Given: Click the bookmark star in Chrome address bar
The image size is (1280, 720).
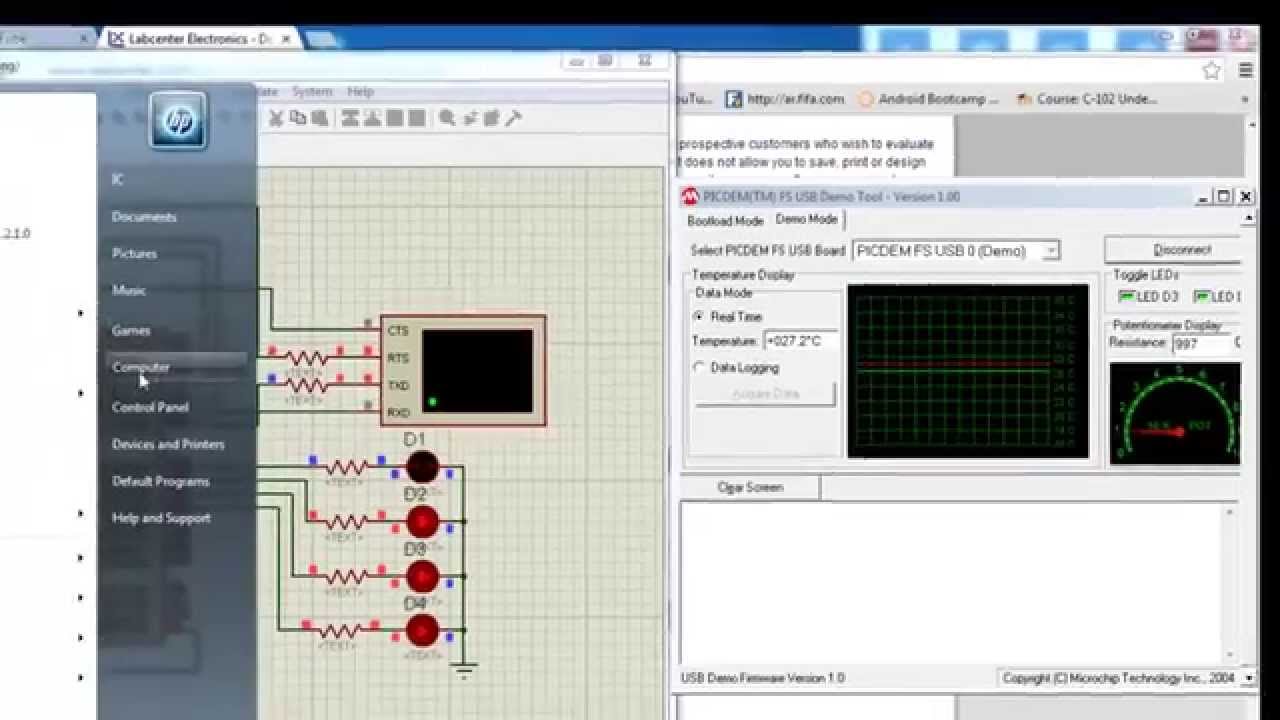Looking at the screenshot, I should tap(1212, 70).
